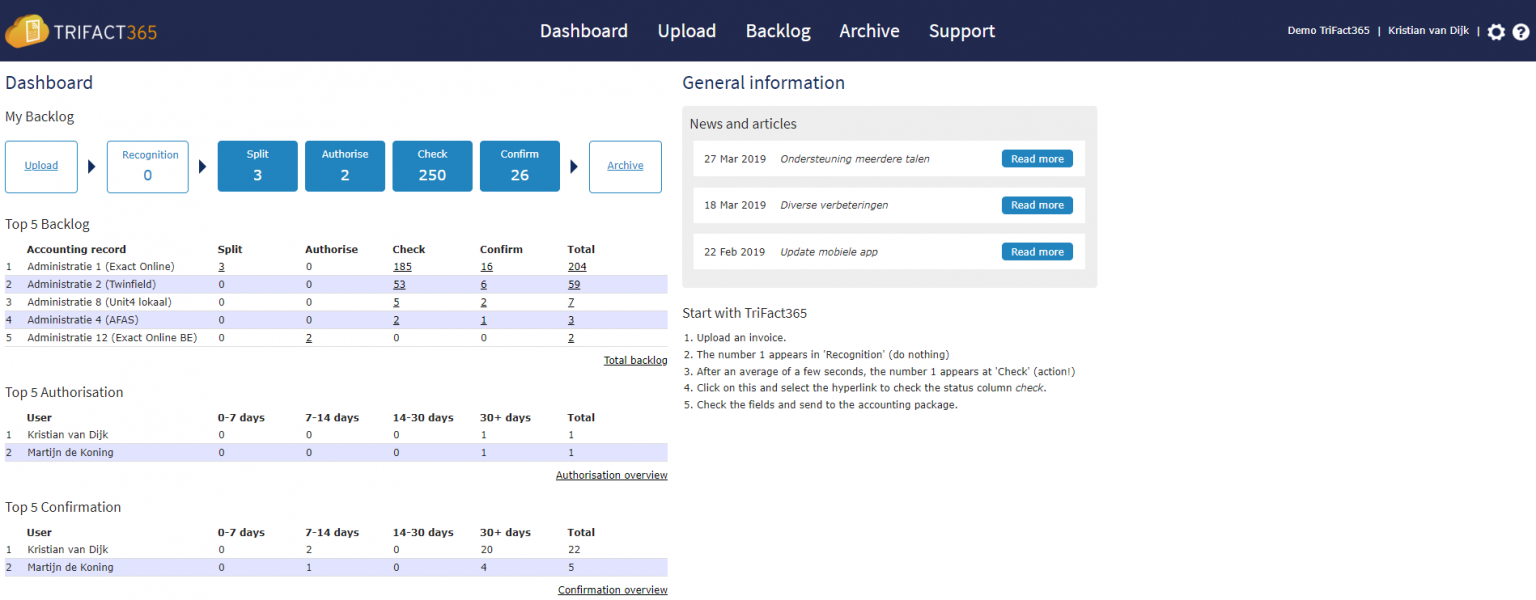Screen dimensions: 1536x600
Task: Read more about Update mobiele app
Action: (x=1037, y=251)
